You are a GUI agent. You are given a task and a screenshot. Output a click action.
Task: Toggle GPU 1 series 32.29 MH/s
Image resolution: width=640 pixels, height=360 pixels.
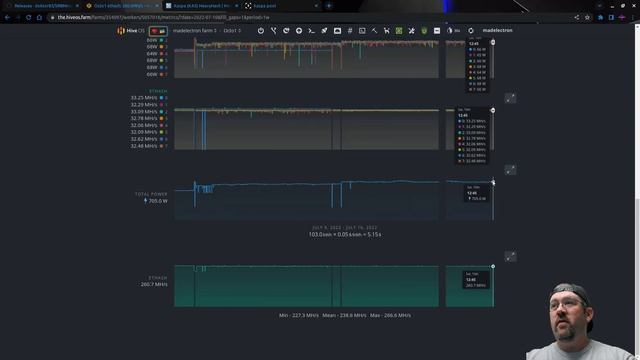(149, 104)
